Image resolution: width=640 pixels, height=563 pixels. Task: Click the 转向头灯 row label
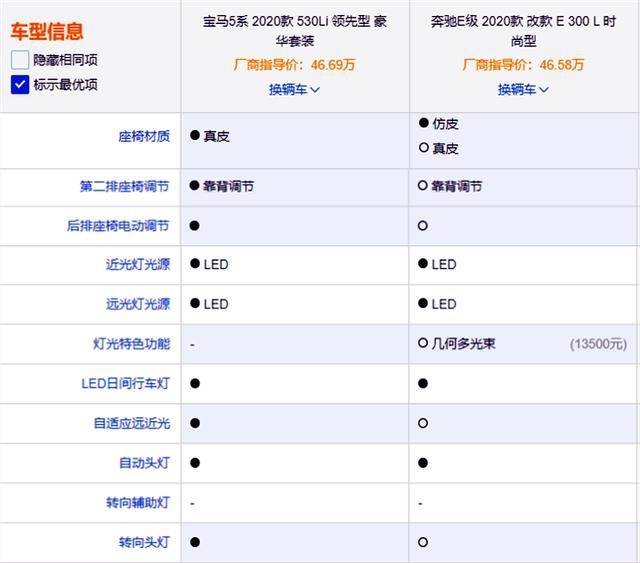click(x=144, y=542)
